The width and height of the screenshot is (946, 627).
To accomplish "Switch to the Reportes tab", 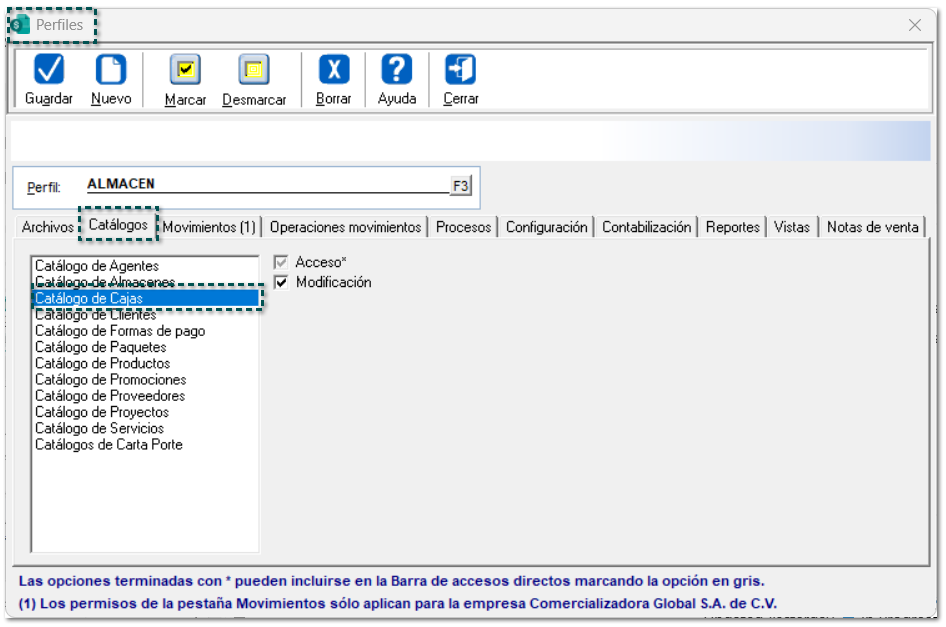I will [732, 227].
